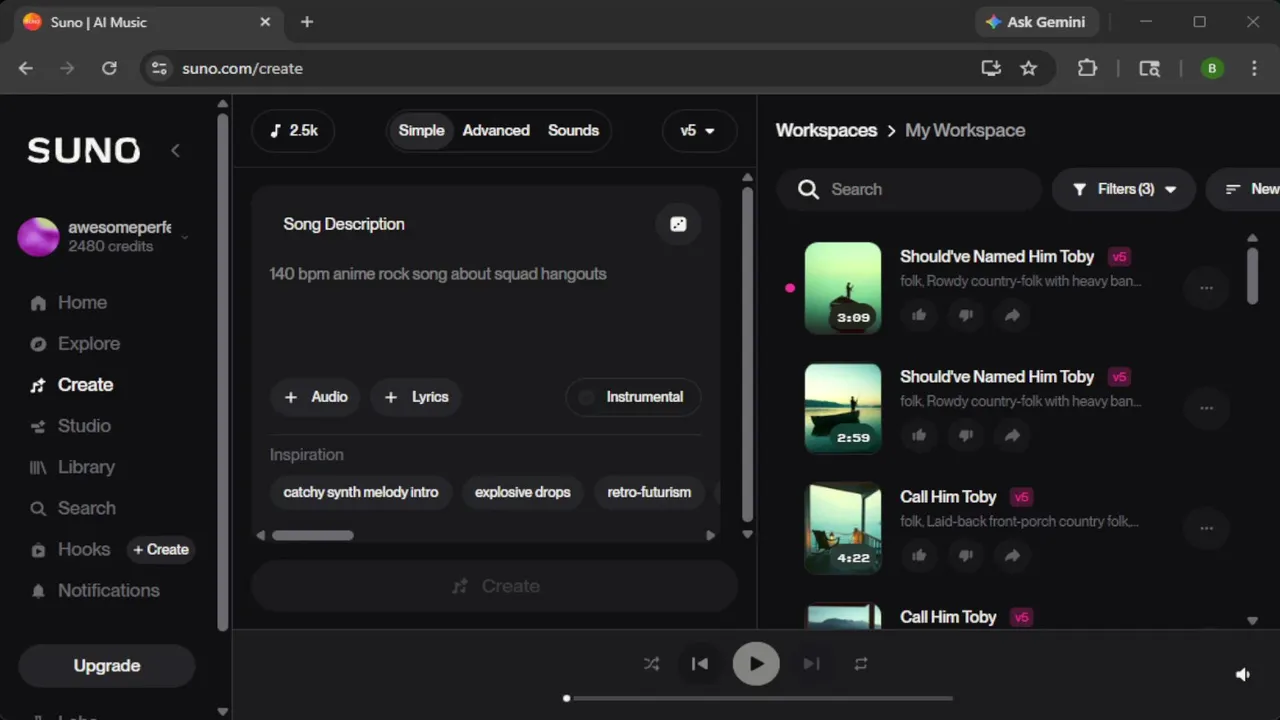Viewport: 1280px width, 720px height.
Task: Dislike the 4:22 Call Him Toby song
Action: [x=966, y=555]
